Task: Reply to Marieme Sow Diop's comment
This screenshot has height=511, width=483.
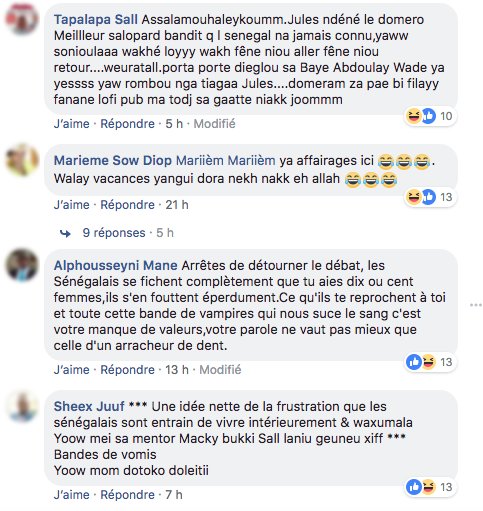Action: (x=128, y=205)
